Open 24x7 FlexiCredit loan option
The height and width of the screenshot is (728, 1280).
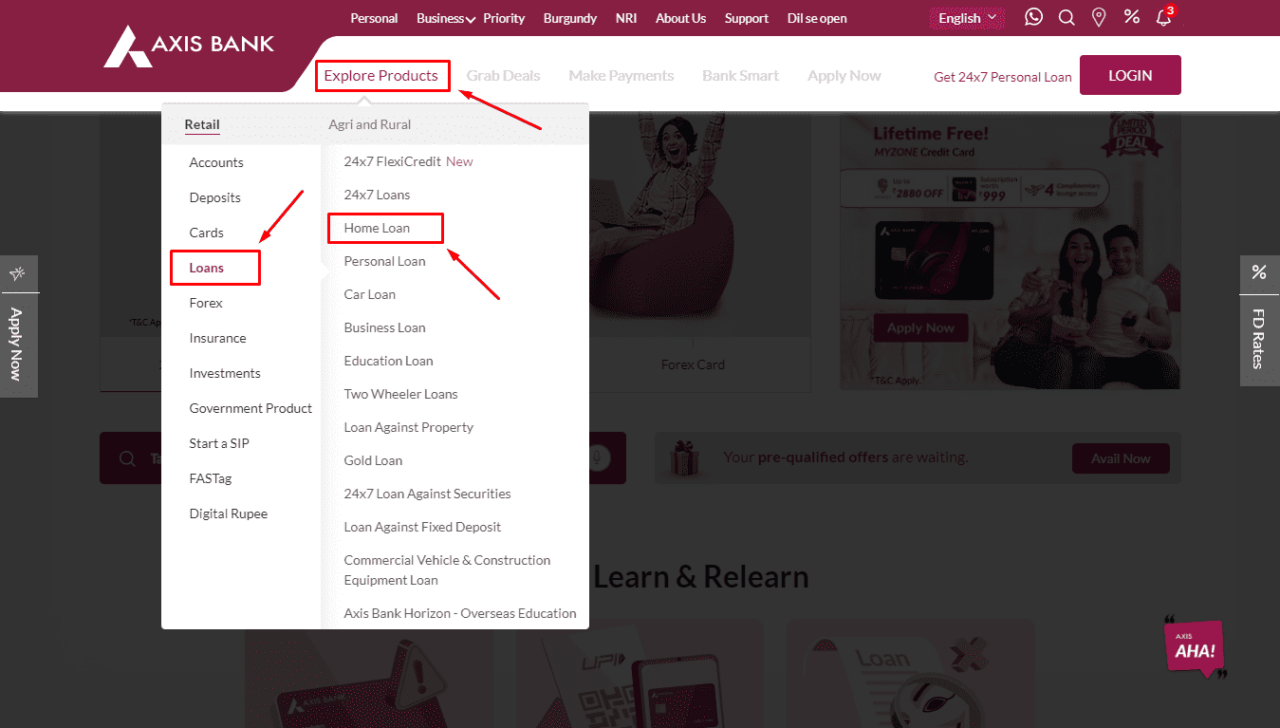pos(408,161)
